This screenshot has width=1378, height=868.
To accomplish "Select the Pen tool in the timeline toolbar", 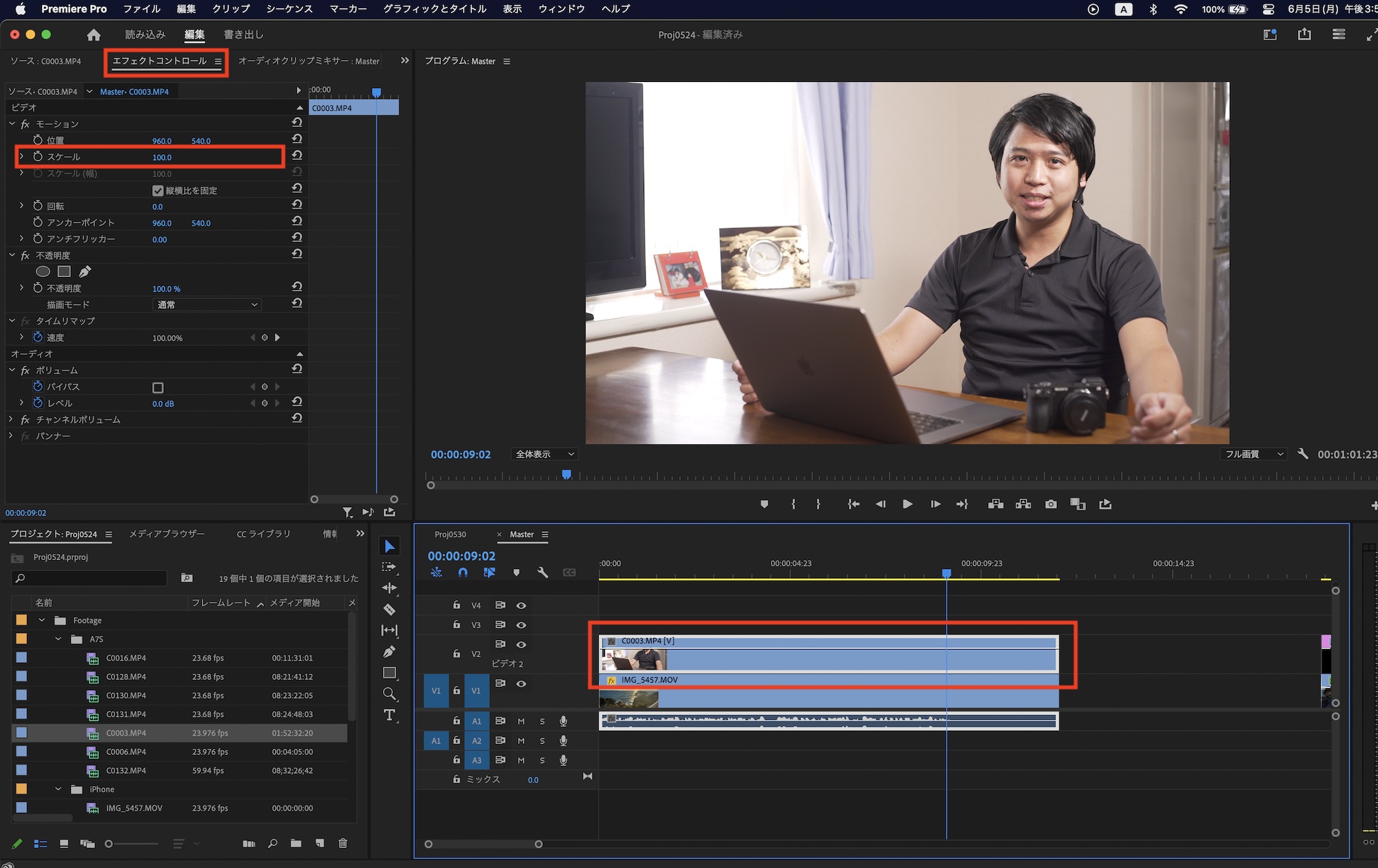I will (389, 652).
